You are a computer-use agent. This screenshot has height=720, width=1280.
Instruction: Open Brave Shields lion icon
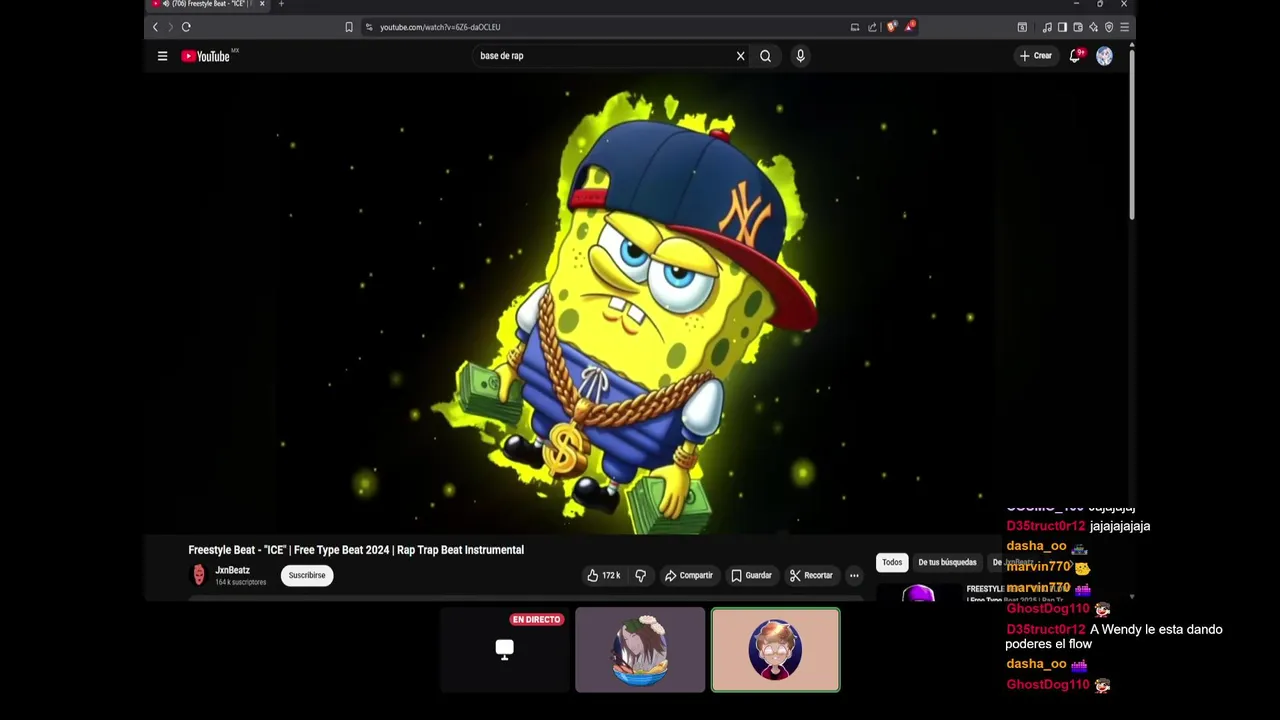pos(891,27)
